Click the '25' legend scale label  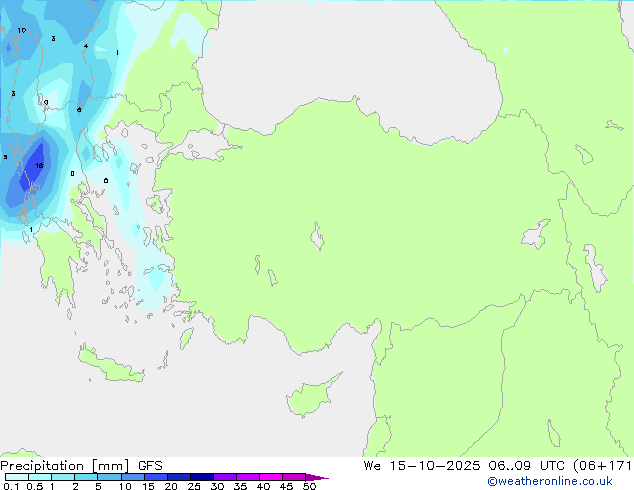(x=194, y=486)
